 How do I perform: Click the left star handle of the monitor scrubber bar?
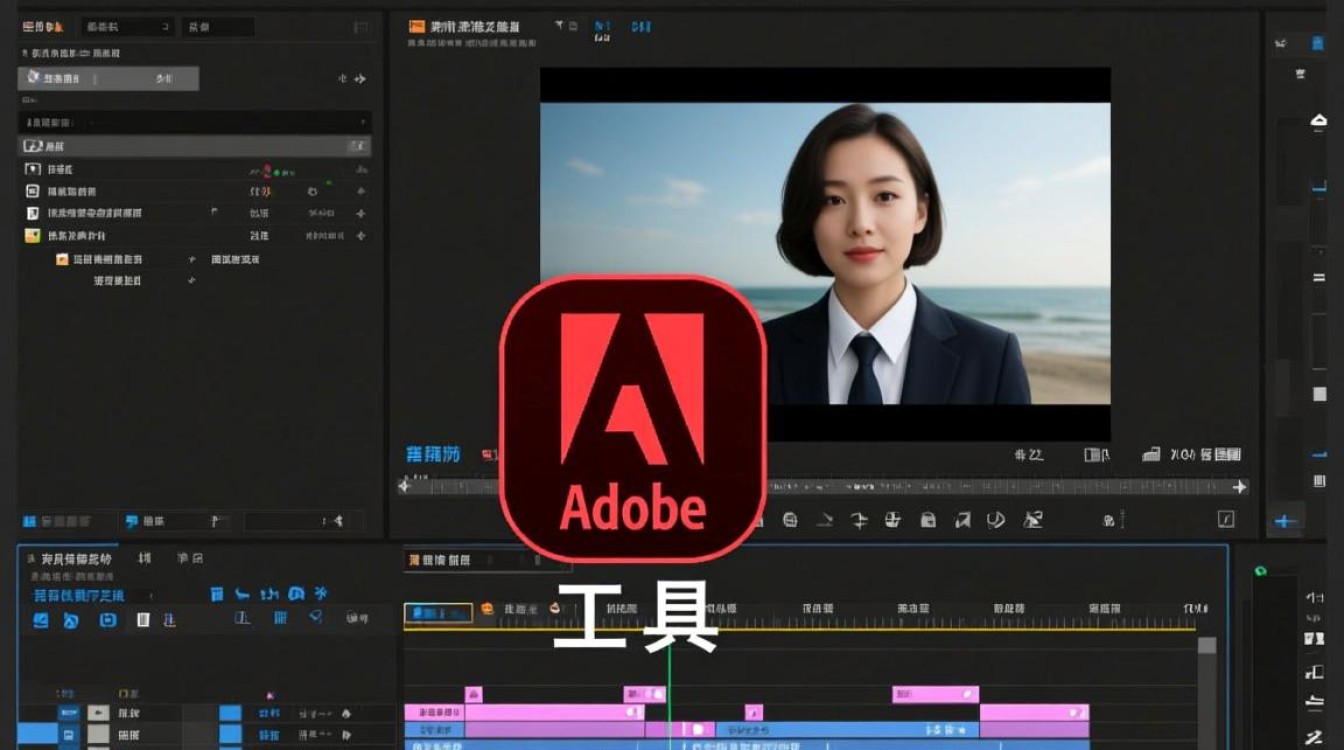pos(404,486)
